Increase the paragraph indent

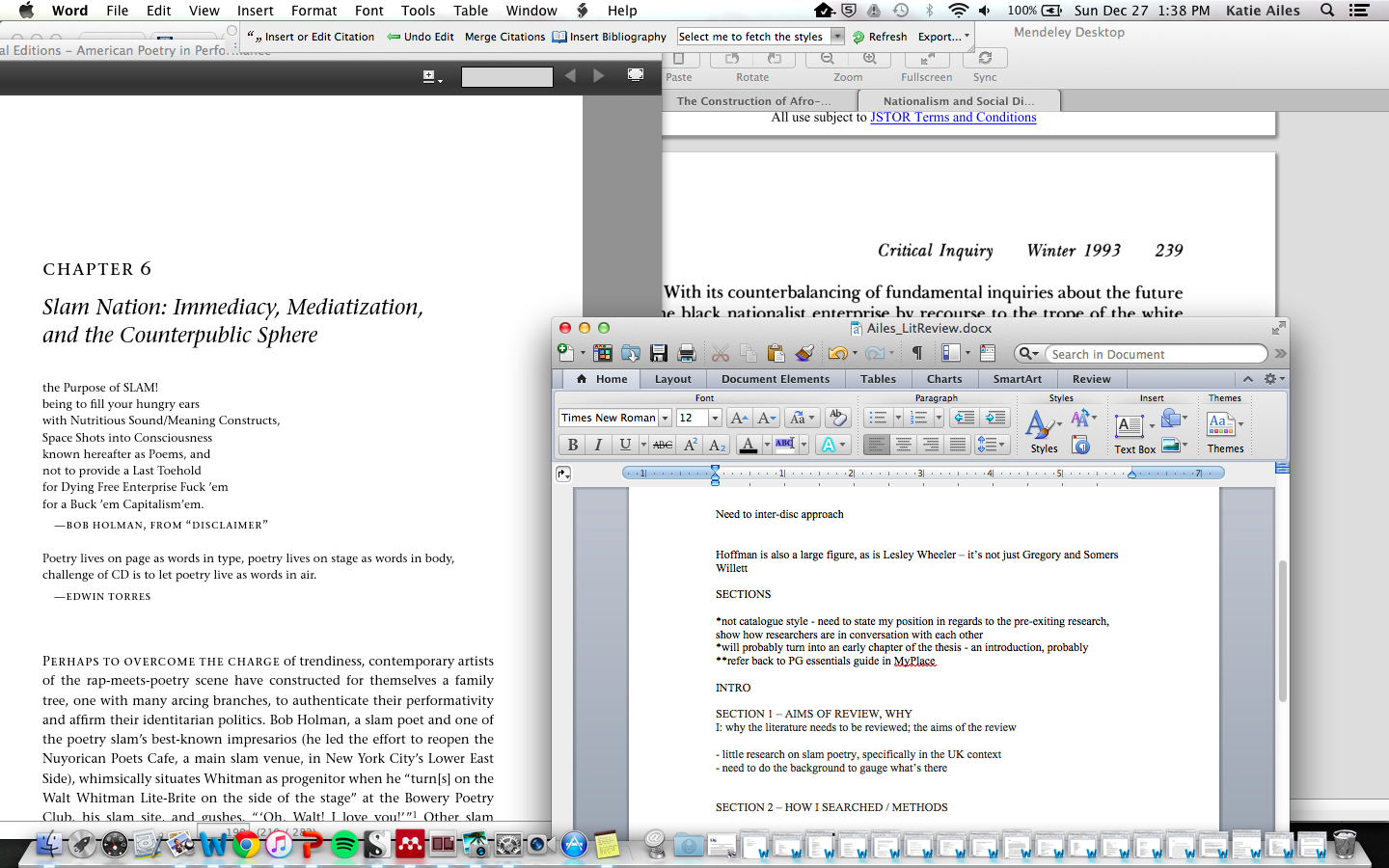[x=995, y=418]
